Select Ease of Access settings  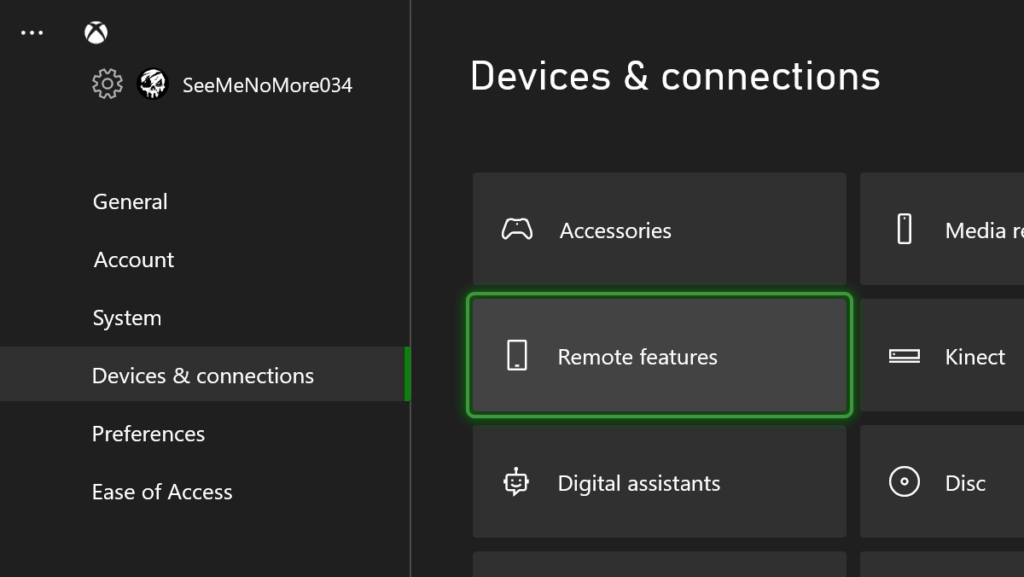pos(162,491)
